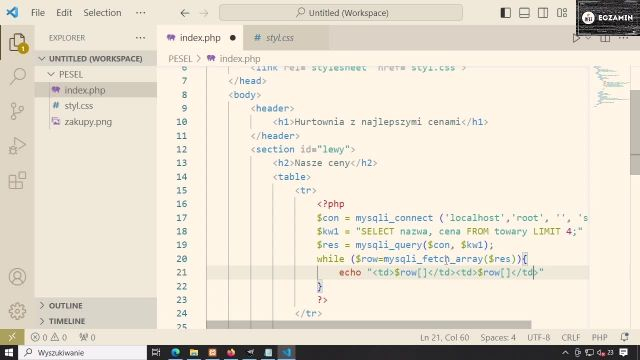Open the Selection menu
Viewport: 640px width, 360px height.
click(102, 13)
